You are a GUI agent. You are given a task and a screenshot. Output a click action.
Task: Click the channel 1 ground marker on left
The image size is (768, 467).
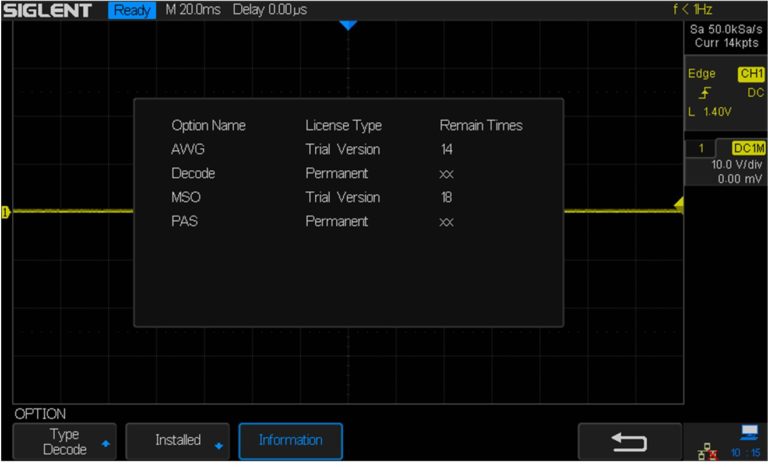pos(5,212)
